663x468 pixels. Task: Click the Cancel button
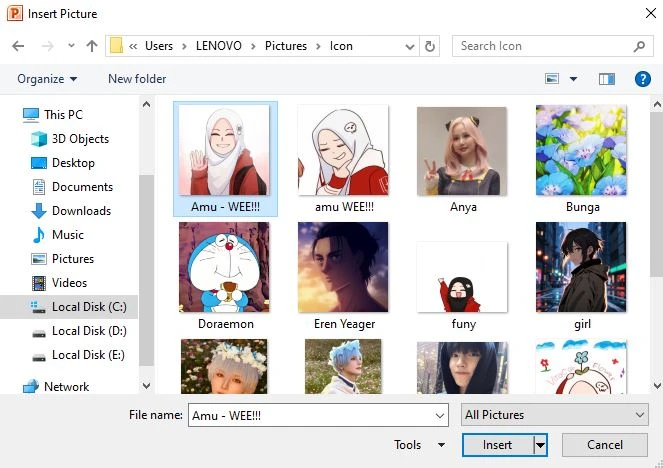coord(605,445)
